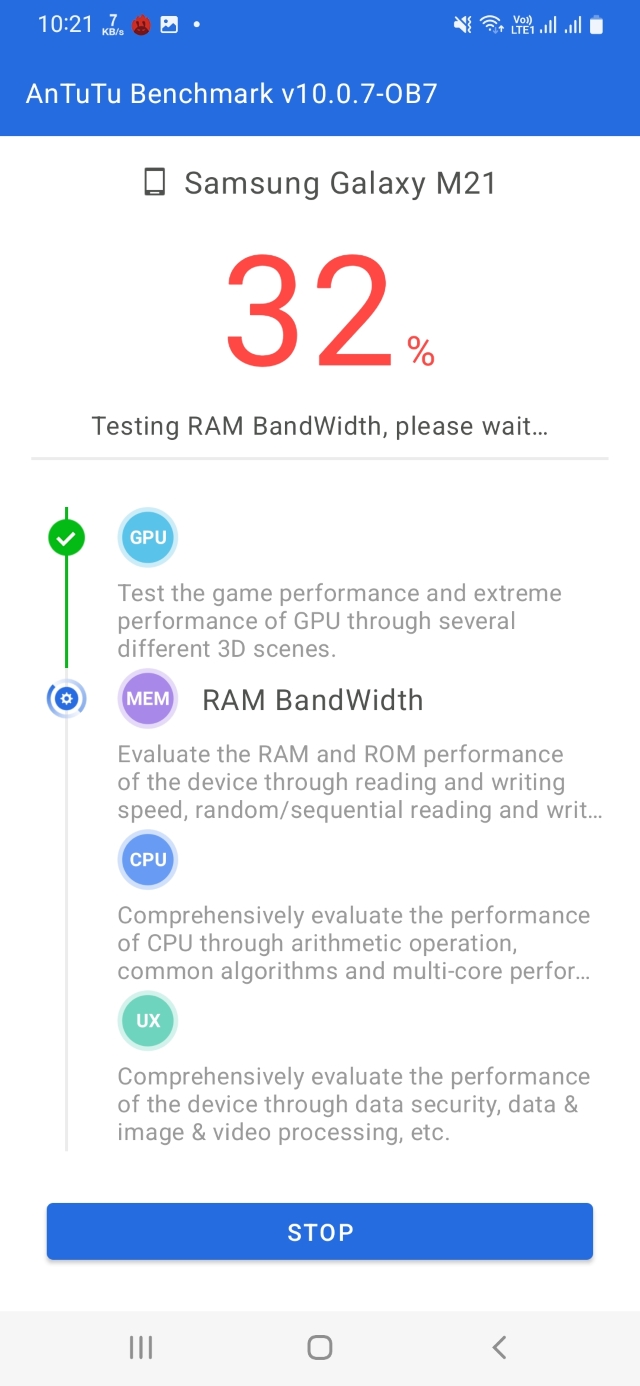Tap the Android home navigation button
640x1386 pixels.
pos(320,1347)
